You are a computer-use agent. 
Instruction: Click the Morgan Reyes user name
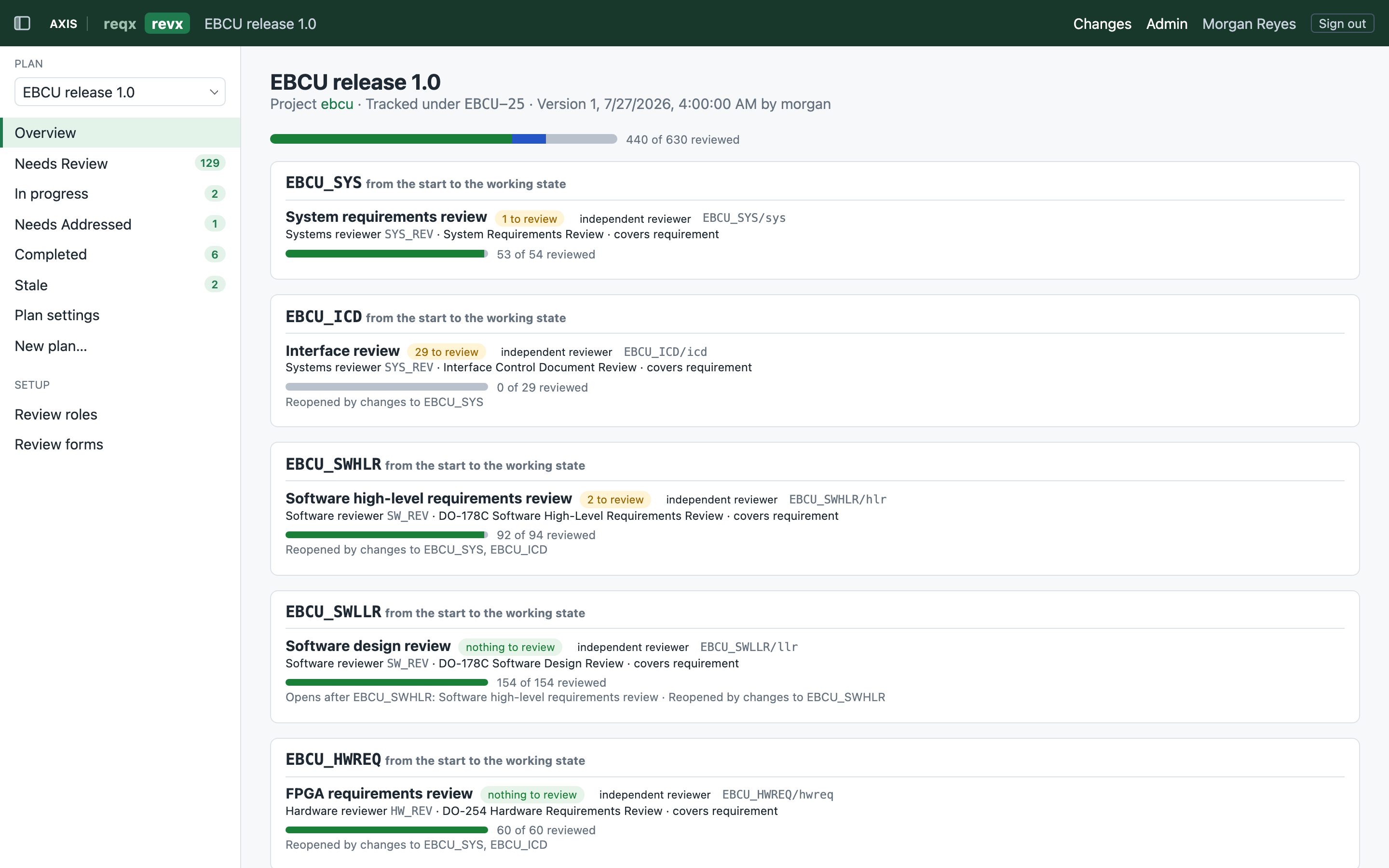point(1249,24)
